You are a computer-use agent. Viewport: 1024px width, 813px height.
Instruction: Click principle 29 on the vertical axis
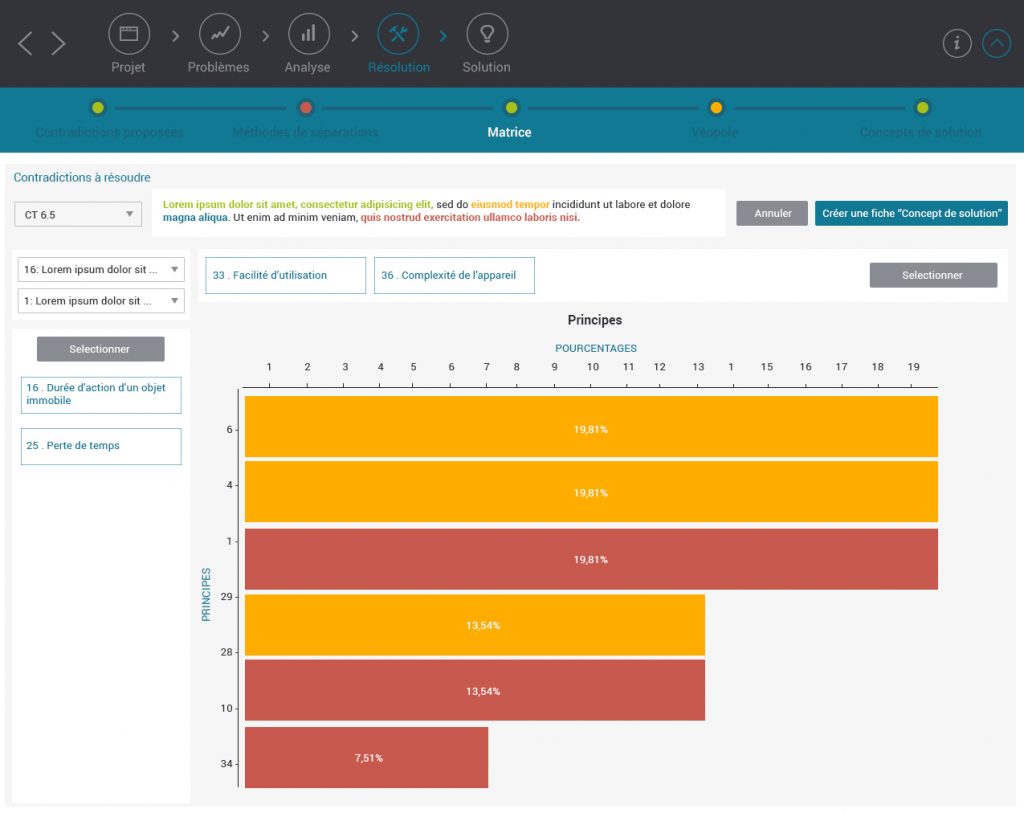tap(226, 597)
